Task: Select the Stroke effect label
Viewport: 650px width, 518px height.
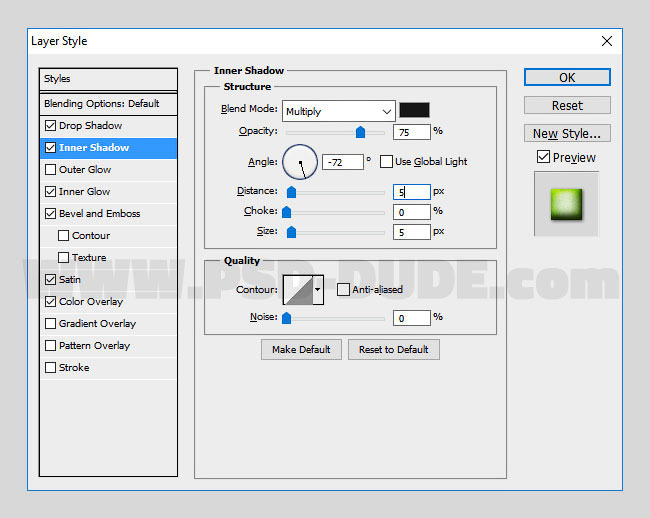Action: [74, 367]
